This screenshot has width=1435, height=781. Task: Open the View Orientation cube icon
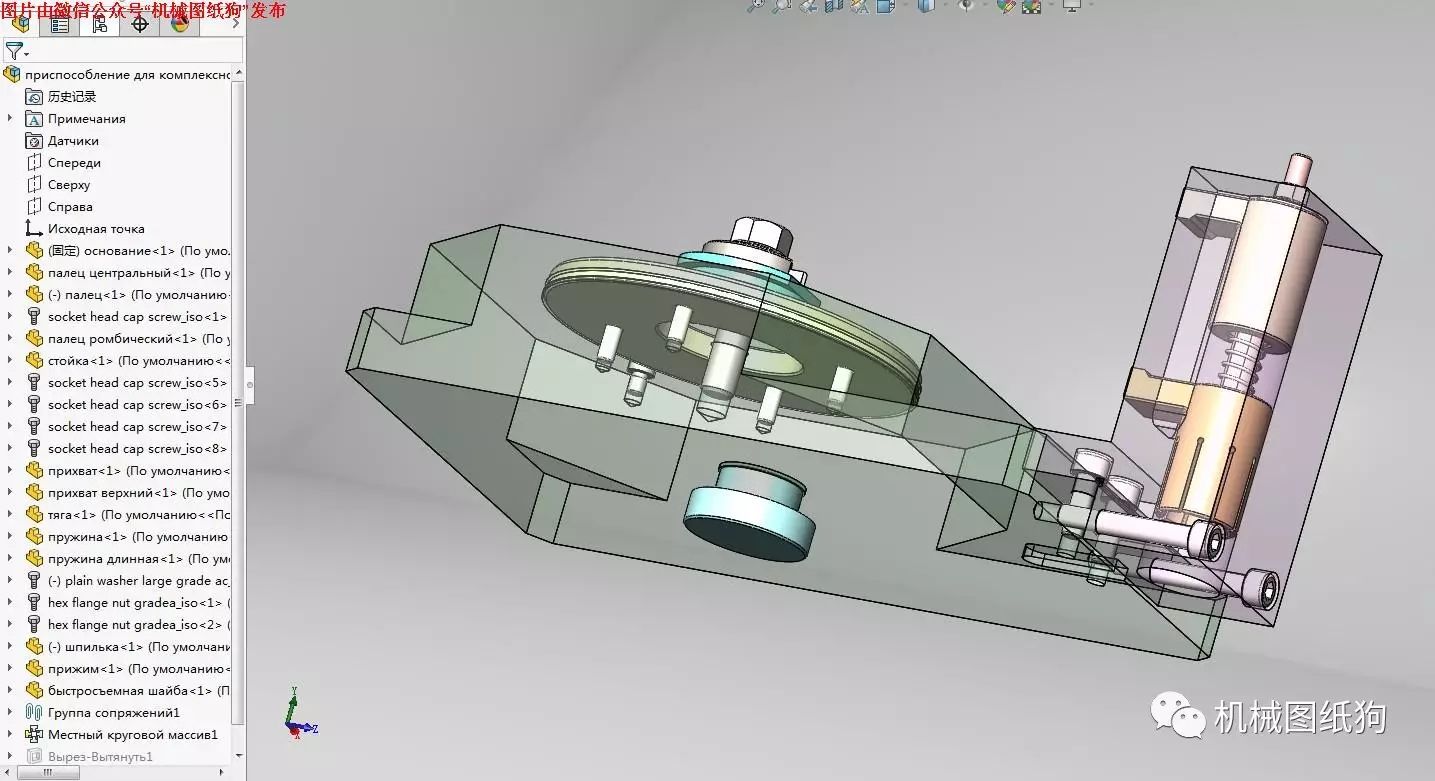884,6
